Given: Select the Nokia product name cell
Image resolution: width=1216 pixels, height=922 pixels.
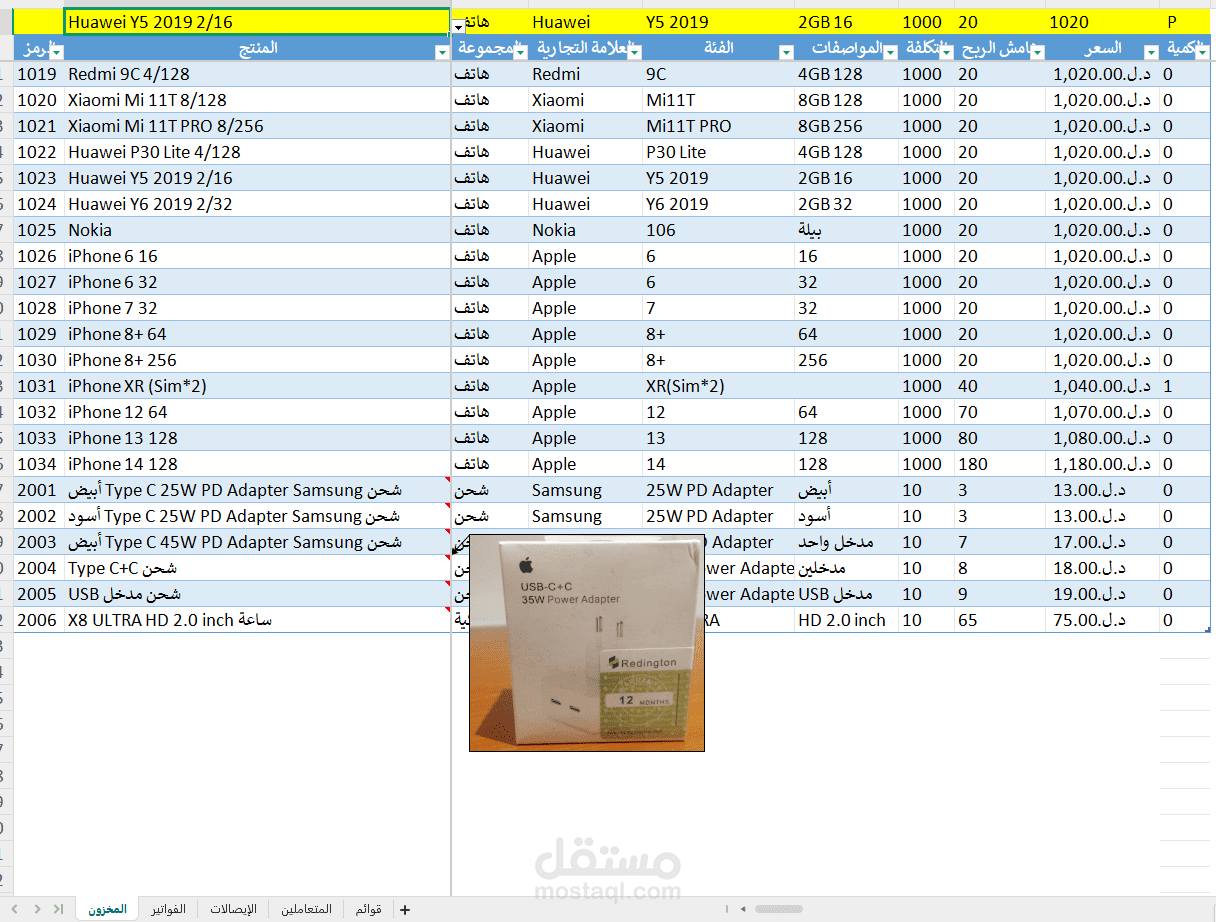Looking at the screenshot, I should 257,230.
